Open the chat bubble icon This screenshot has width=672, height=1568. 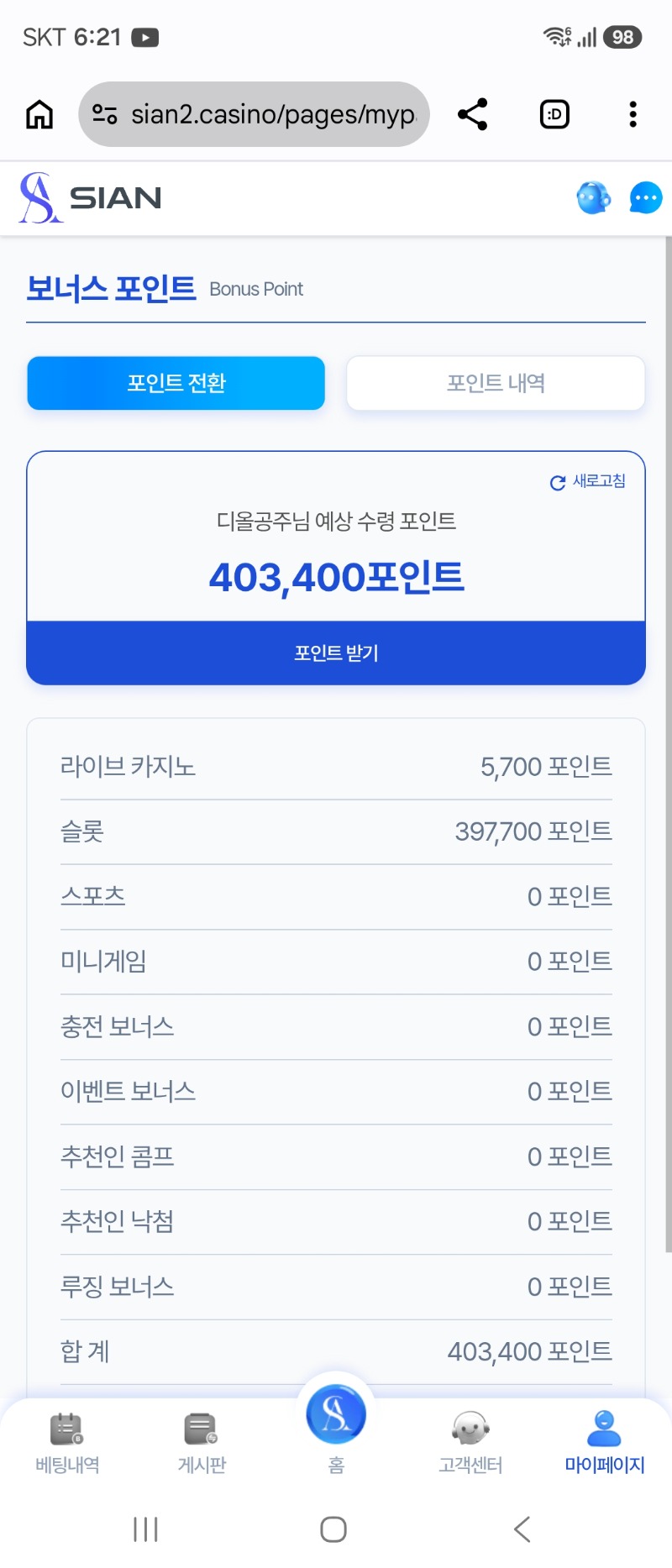click(646, 198)
